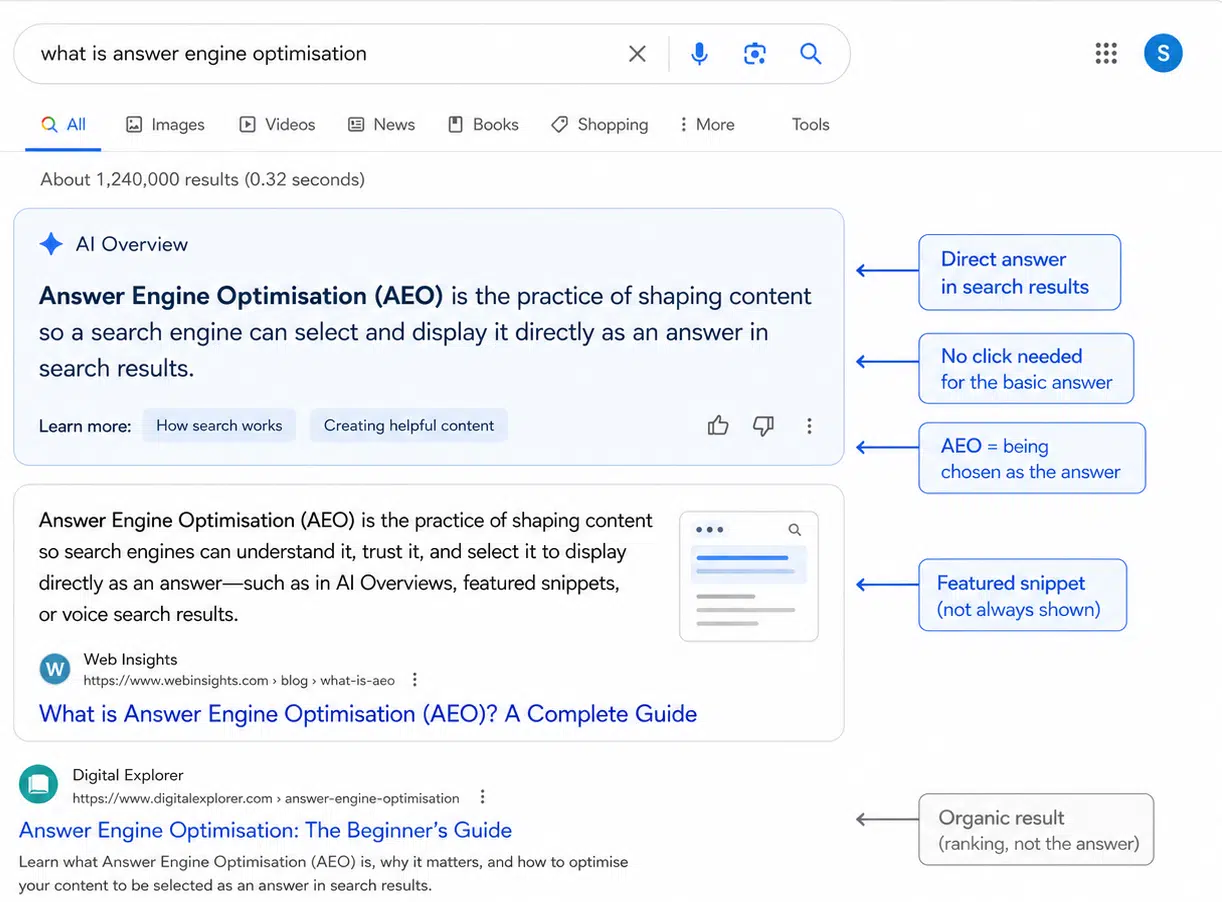
Task: Expand the More search categories menu
Action: 706,125
